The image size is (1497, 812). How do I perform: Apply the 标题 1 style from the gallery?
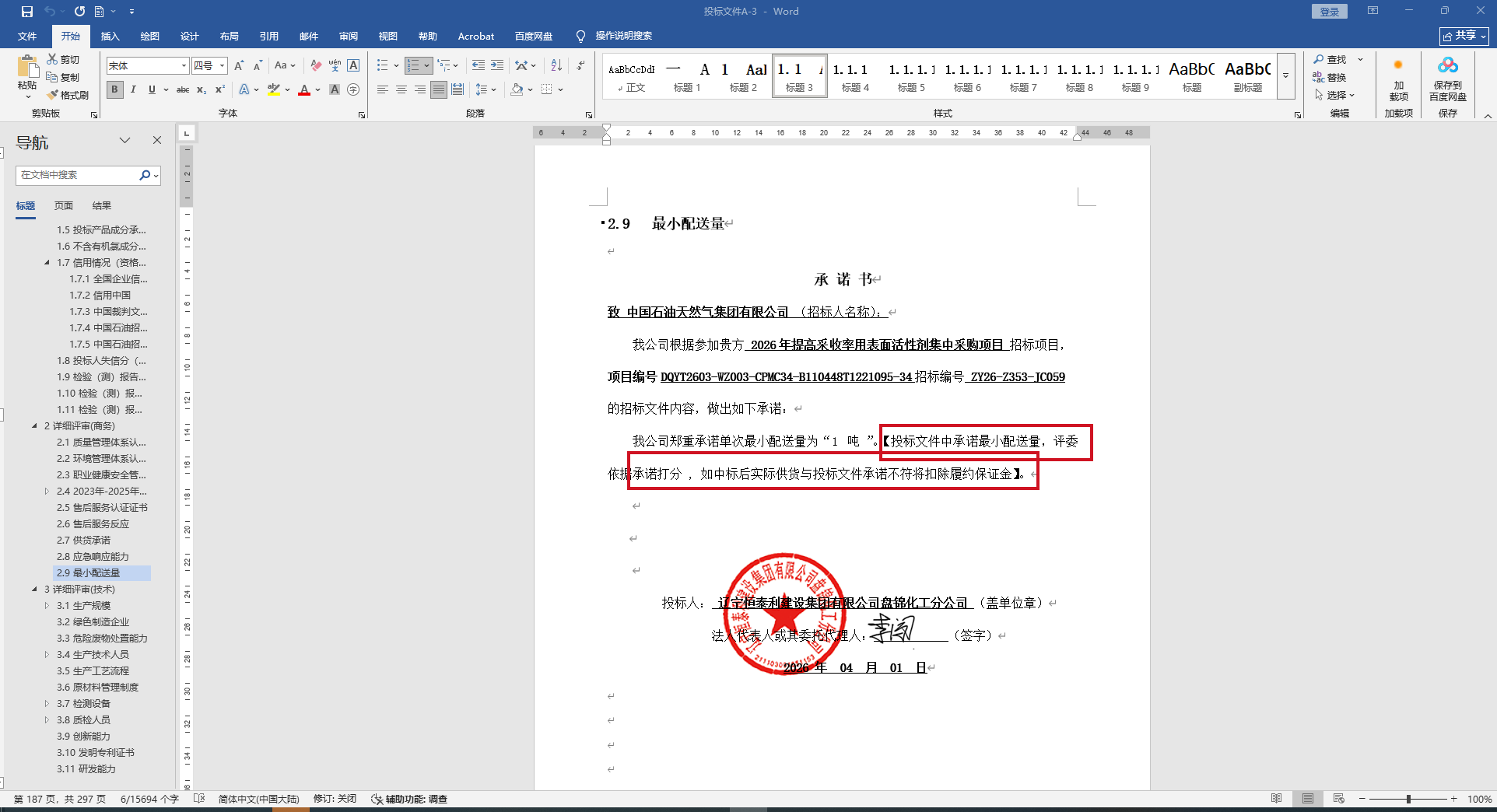[687, 76]
